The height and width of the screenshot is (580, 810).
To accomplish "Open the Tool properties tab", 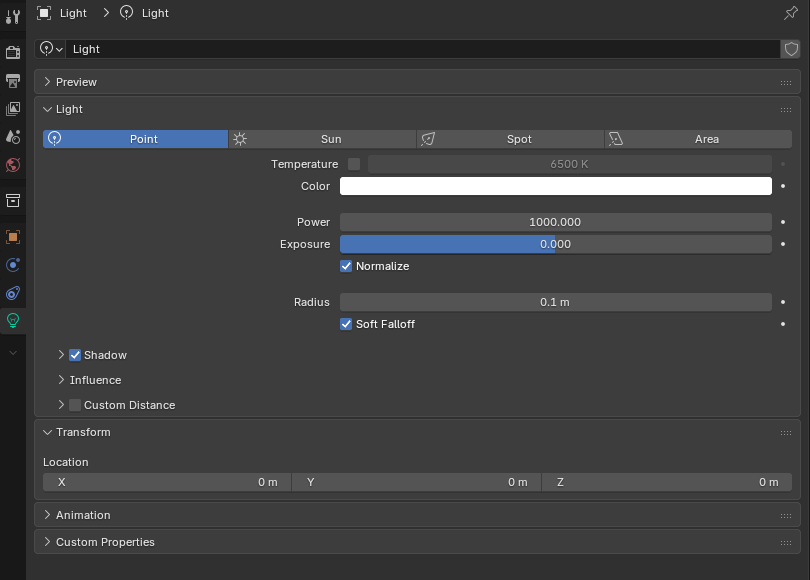I will pyautogui.click(x=12, y=17).
